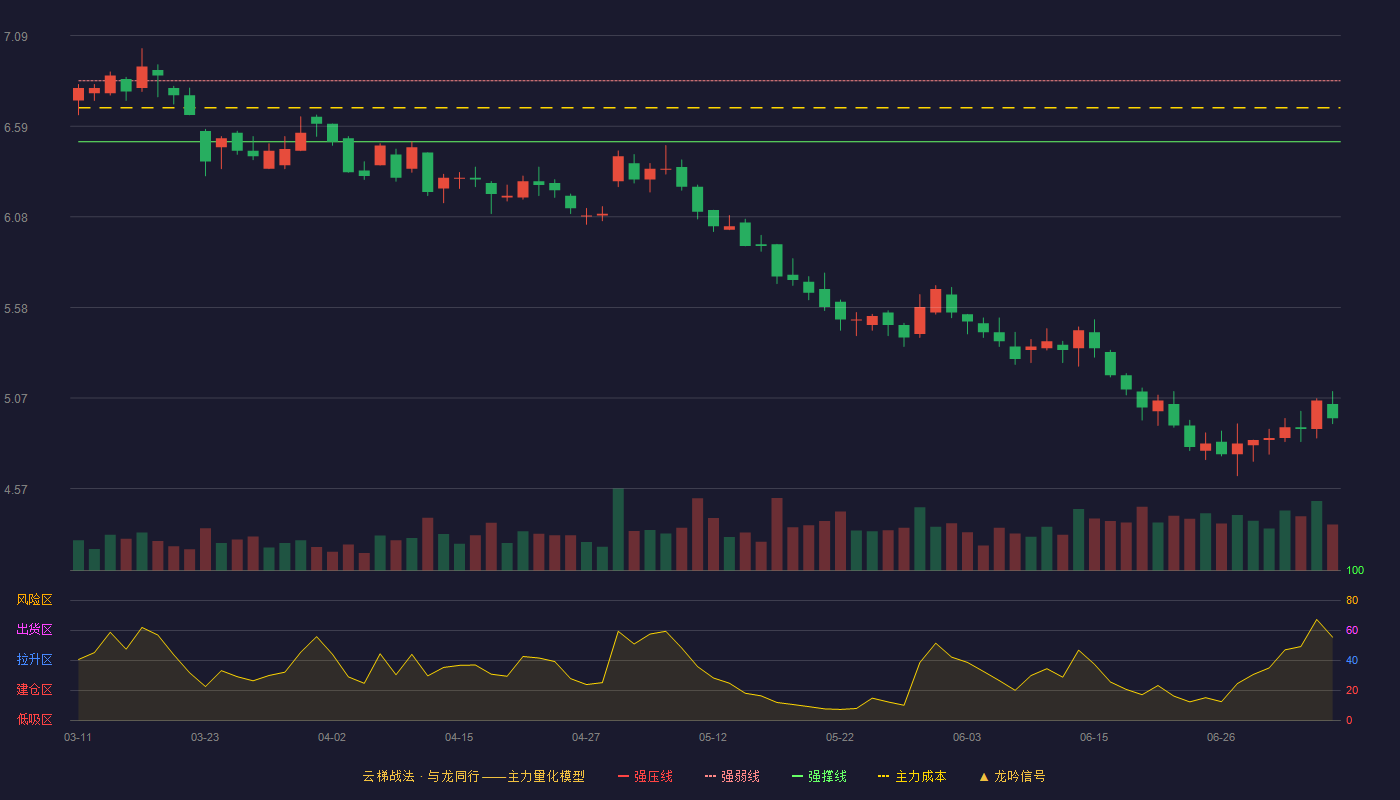Click the blue 40 indicator axis value
This screenshot has height=800, width=1400.
[1352, 660]
